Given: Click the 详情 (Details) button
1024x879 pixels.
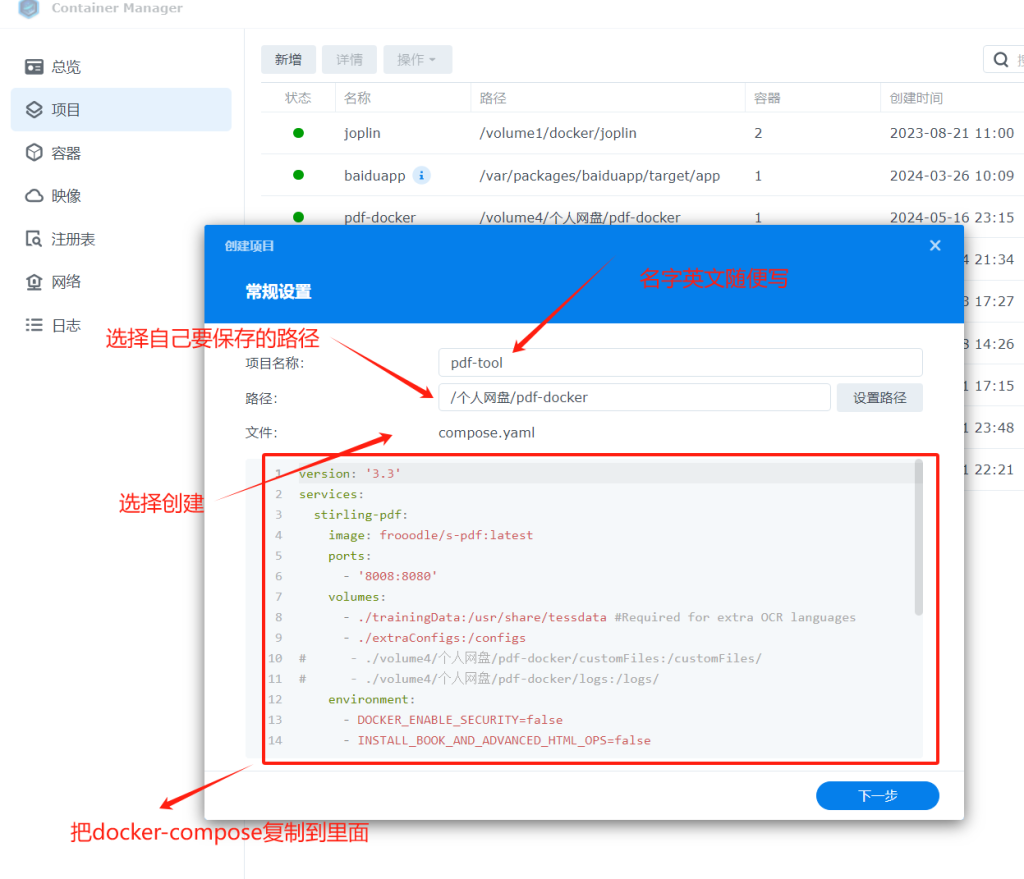Looking at the screenshot, I should [x=349, y=59].
